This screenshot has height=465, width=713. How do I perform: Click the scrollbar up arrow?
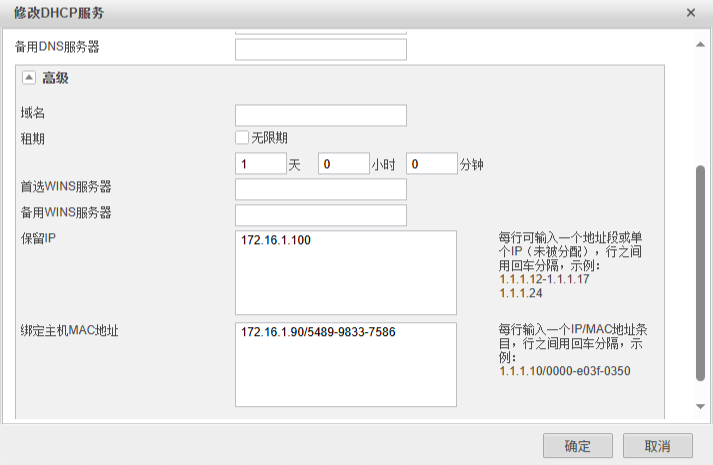pos(700,45)
